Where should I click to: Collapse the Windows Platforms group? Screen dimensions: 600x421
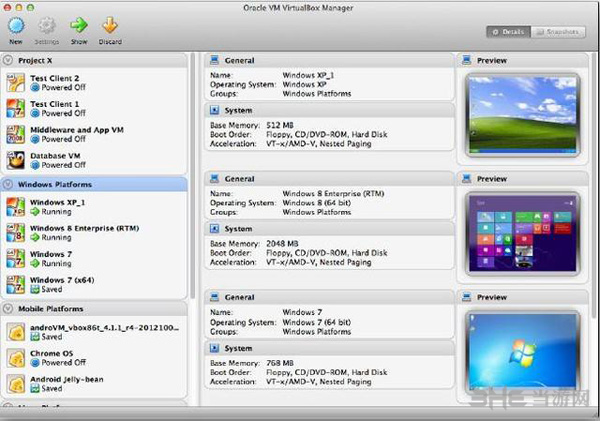9,185
